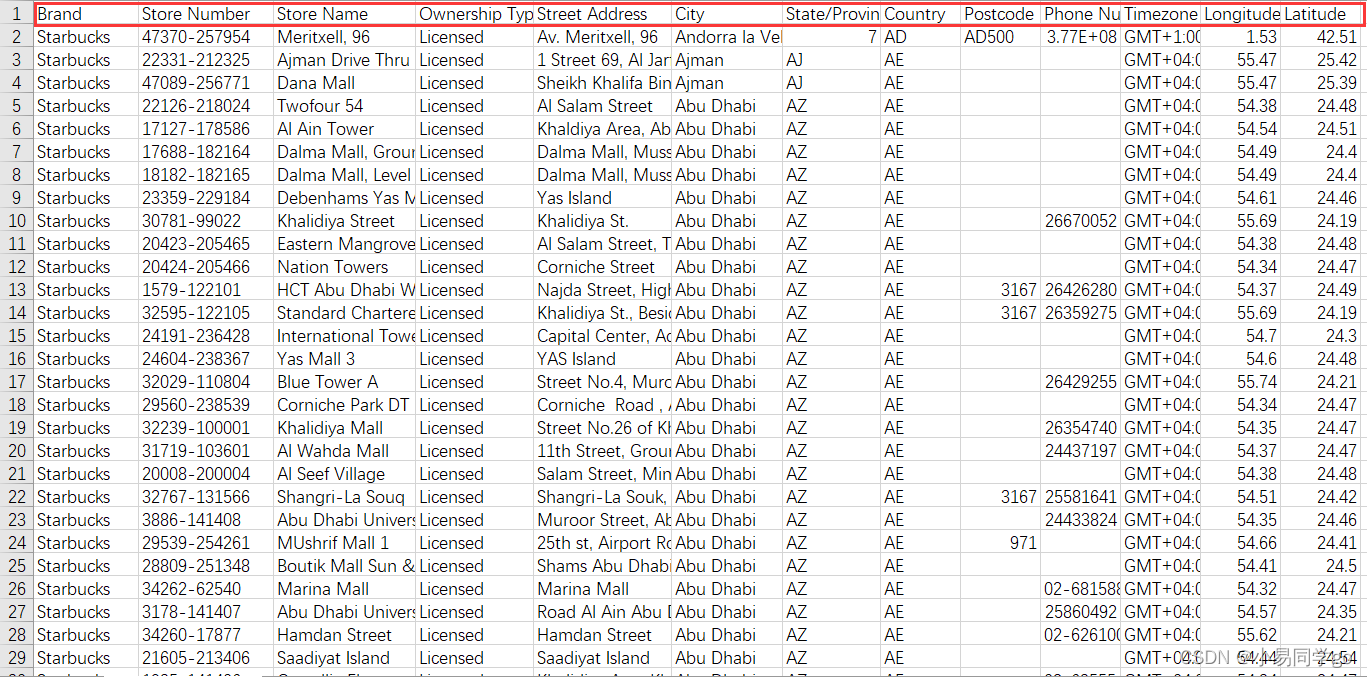Click store name 'Ajman Drive Thru'
This screenshot has width=1367, height=677.
345,60
